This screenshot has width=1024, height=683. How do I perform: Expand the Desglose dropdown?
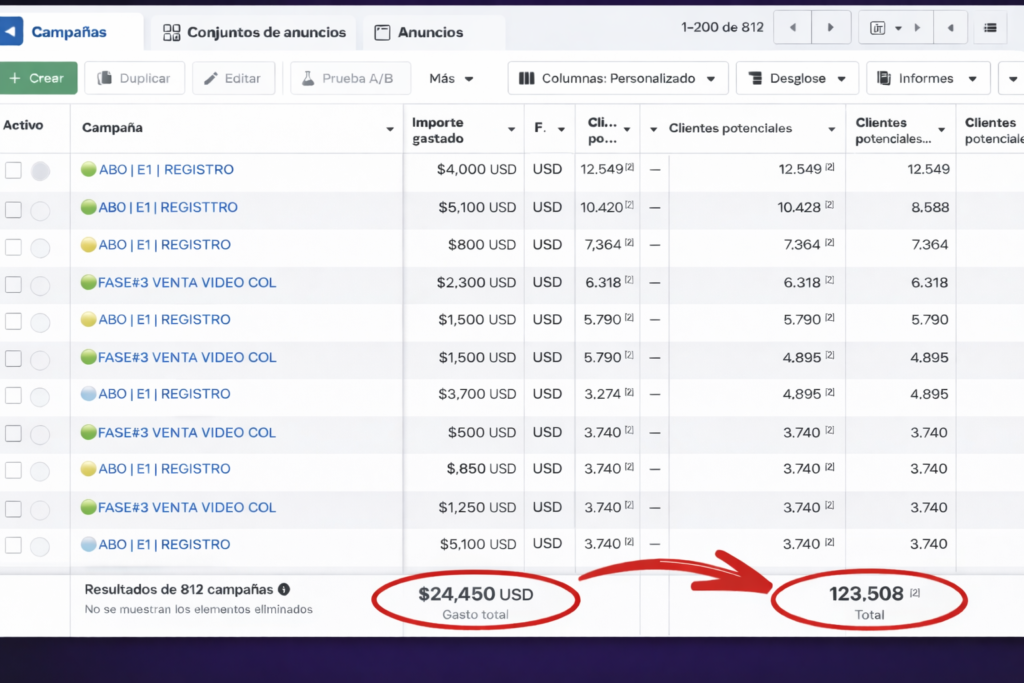point(796,78)
